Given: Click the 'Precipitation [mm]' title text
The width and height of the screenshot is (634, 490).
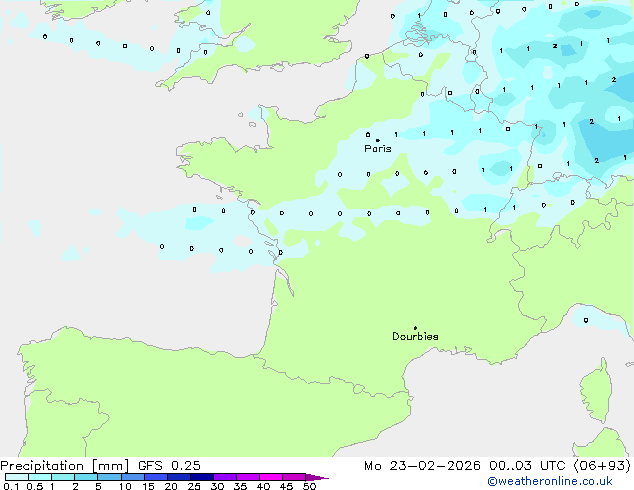Looking at the screenshot, I should point(65,466).
